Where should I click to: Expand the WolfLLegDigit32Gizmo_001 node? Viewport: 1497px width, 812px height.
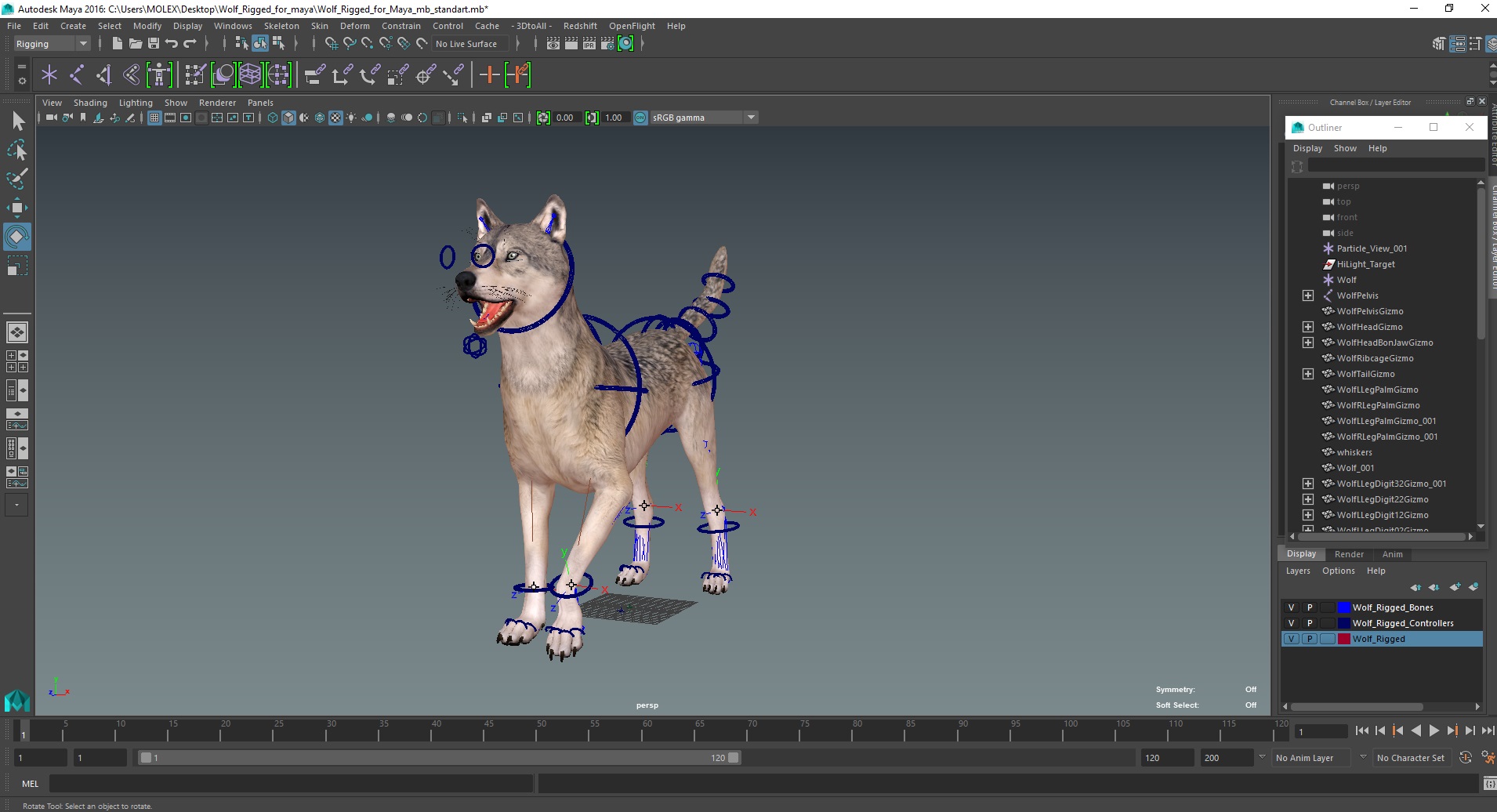pyautogui.click(x=1308, y=484)
